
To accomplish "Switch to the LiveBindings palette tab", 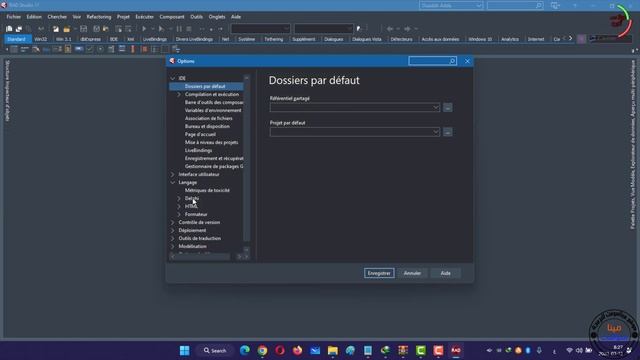I will point(155,39).
